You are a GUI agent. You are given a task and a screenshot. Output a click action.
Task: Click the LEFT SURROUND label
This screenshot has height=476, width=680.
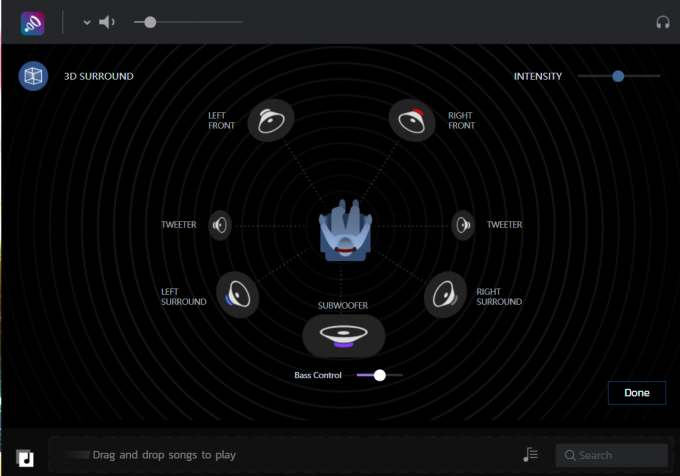pos(183,297)
